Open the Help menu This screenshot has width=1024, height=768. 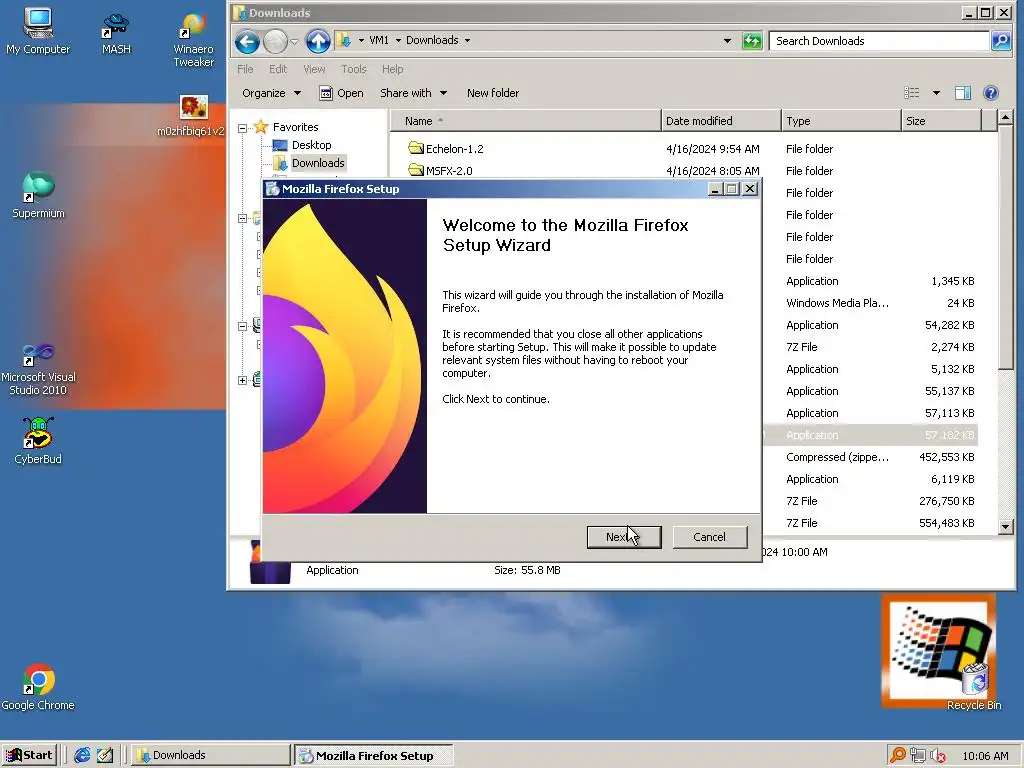(392, 69)
